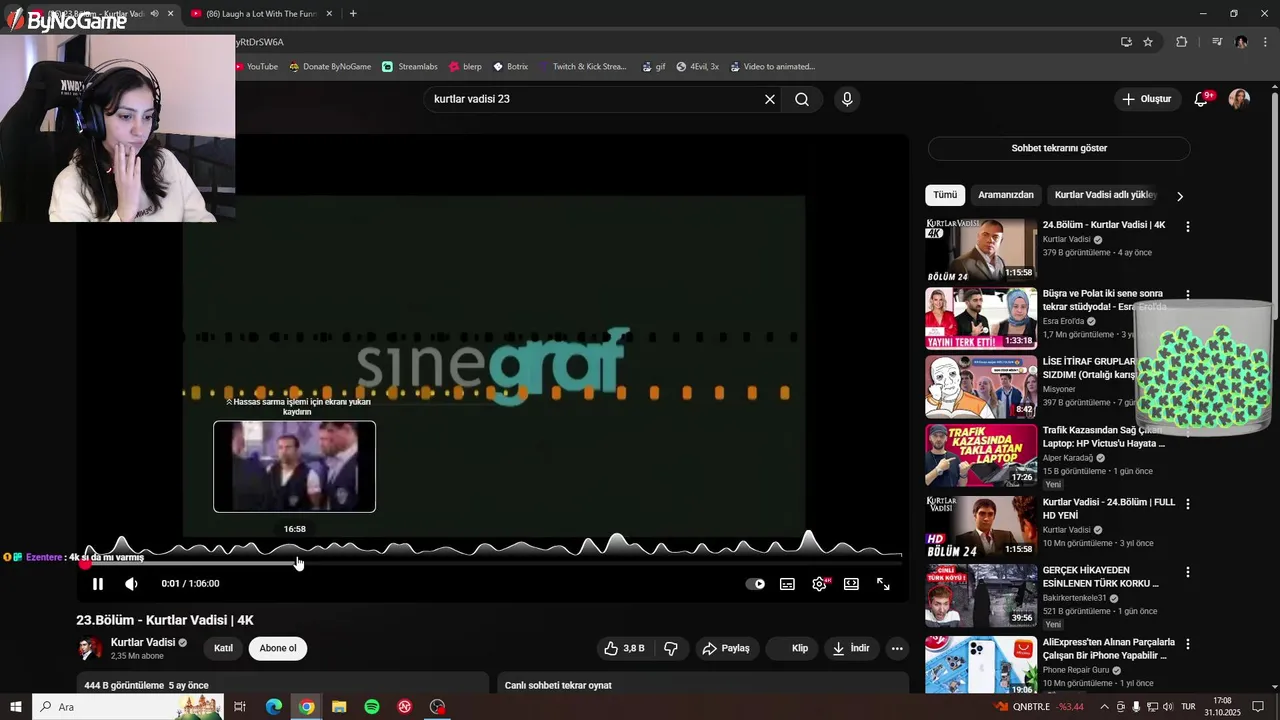Image resolution: width=1280 pixels, height=720 pixels.
Task: Like the 23.Bölüm video
Action: pos(625,648)
